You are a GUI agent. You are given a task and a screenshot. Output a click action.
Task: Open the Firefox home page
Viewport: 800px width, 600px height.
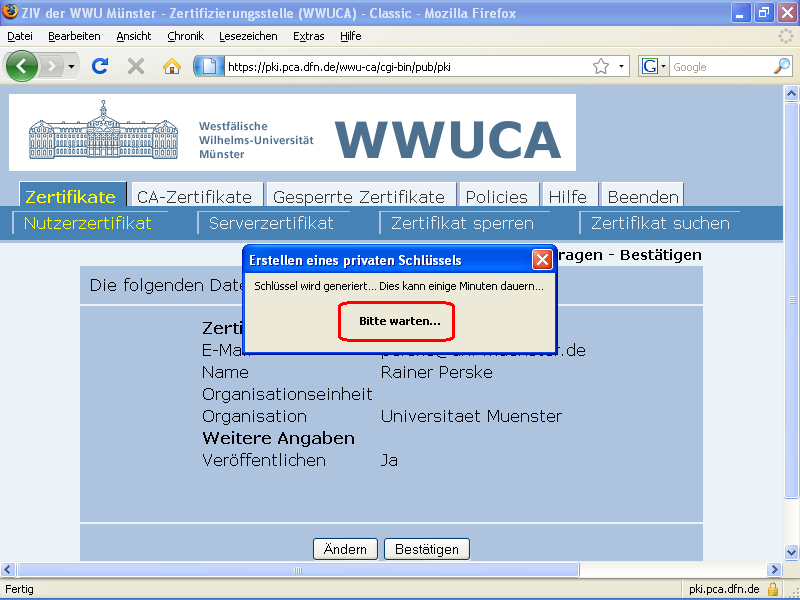[x=171, y=66]
